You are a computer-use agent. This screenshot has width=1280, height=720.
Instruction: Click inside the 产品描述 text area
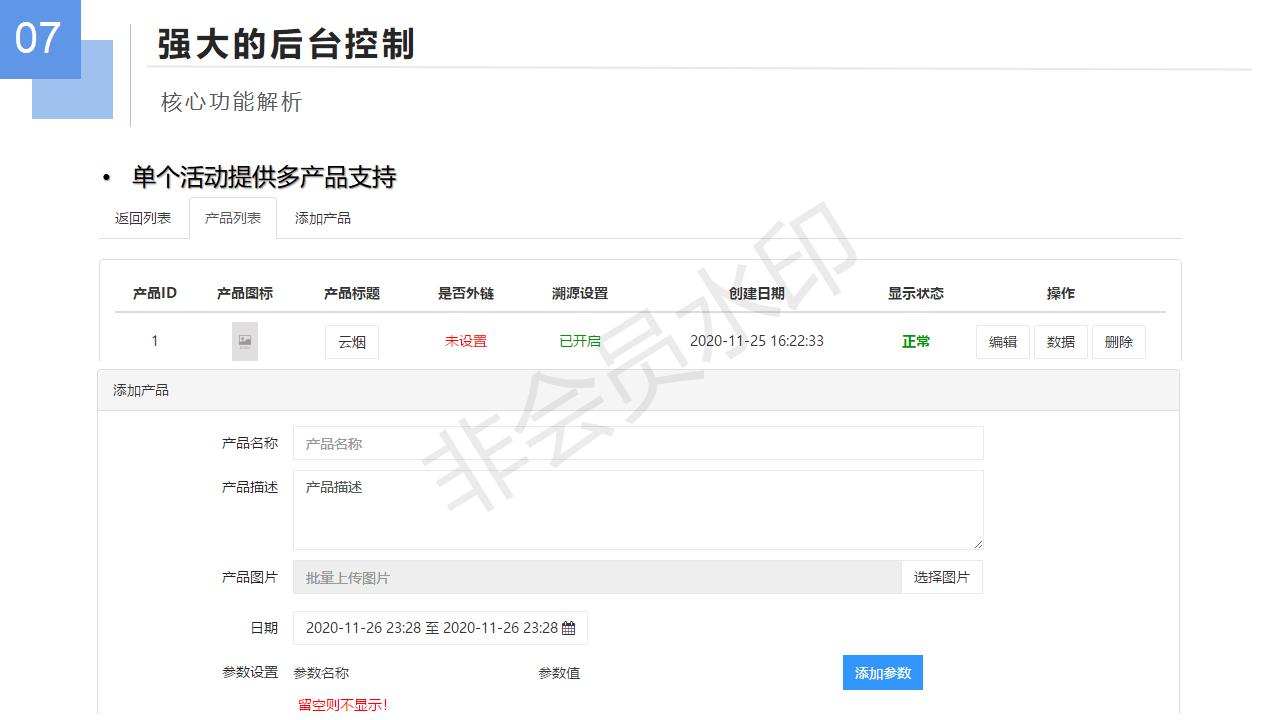638,510
